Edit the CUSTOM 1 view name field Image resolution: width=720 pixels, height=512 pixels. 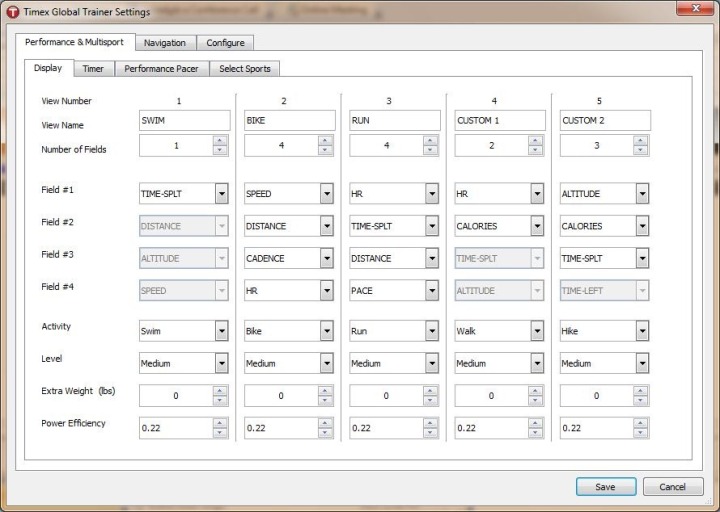pos(500,120)
